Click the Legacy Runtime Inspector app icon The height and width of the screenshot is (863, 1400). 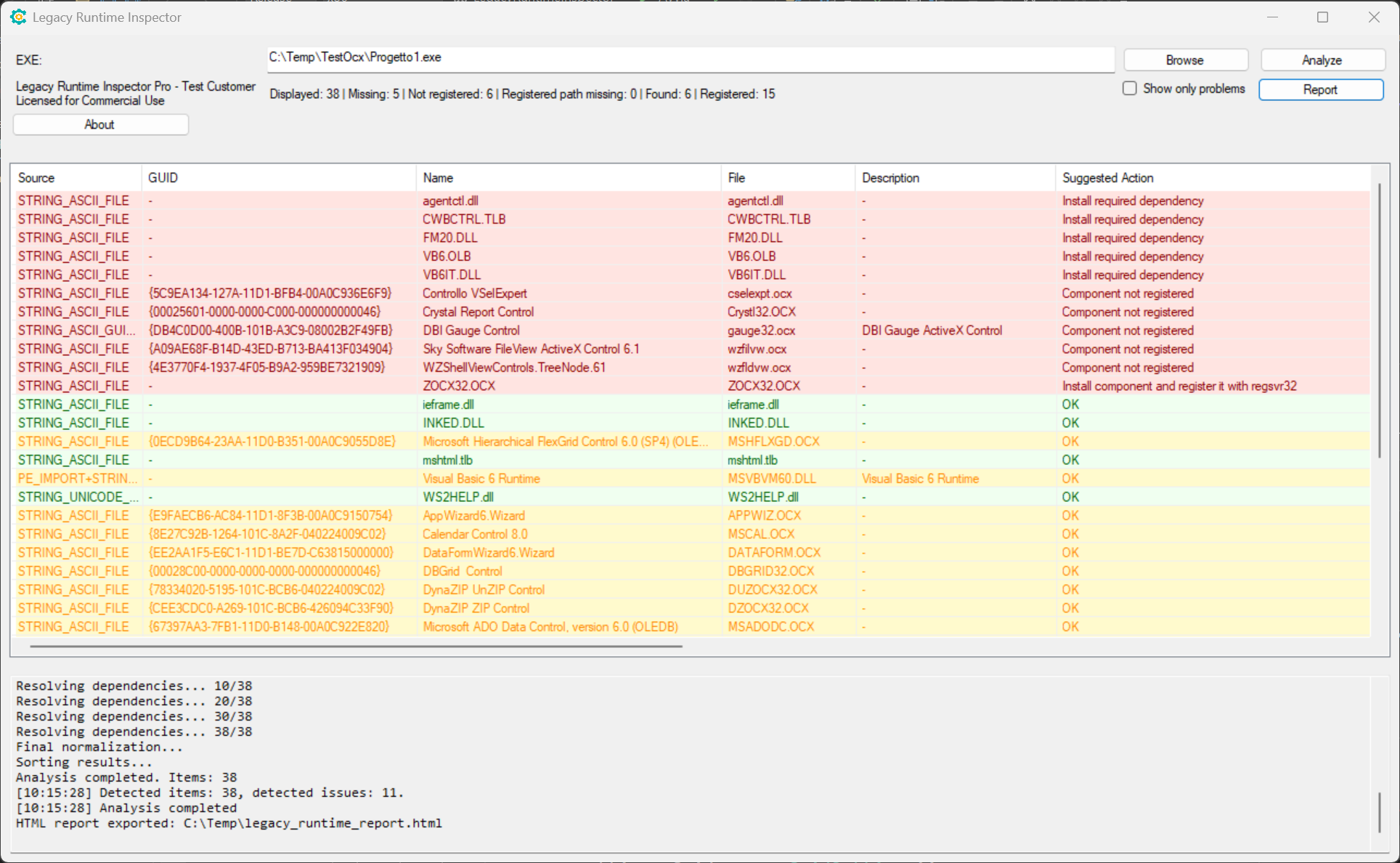tap(18, 17)
